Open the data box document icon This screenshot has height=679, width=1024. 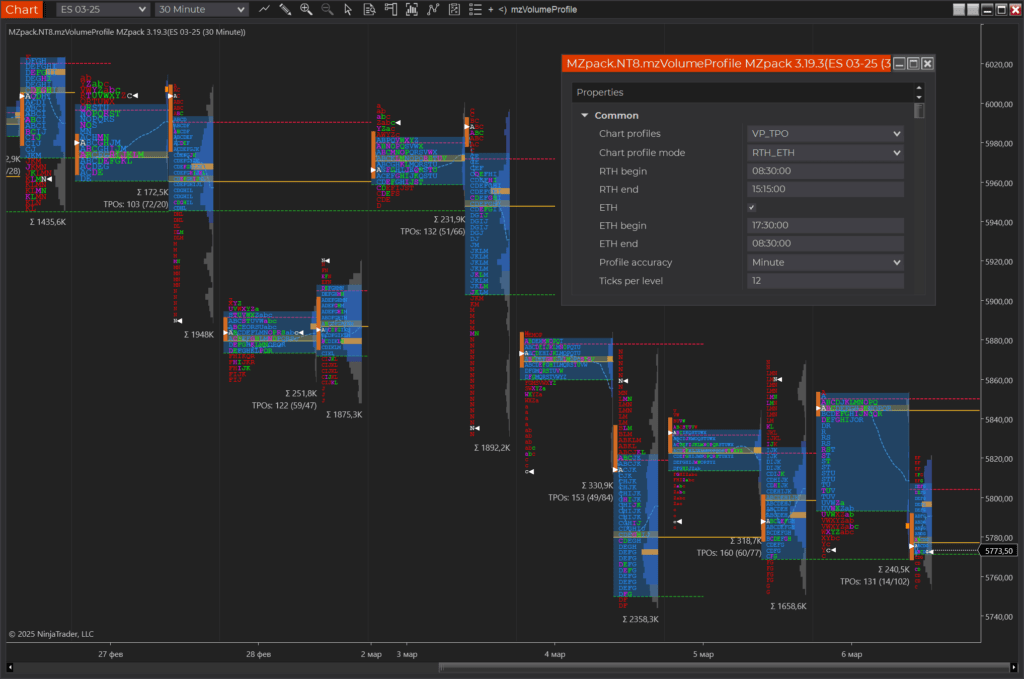369,9
